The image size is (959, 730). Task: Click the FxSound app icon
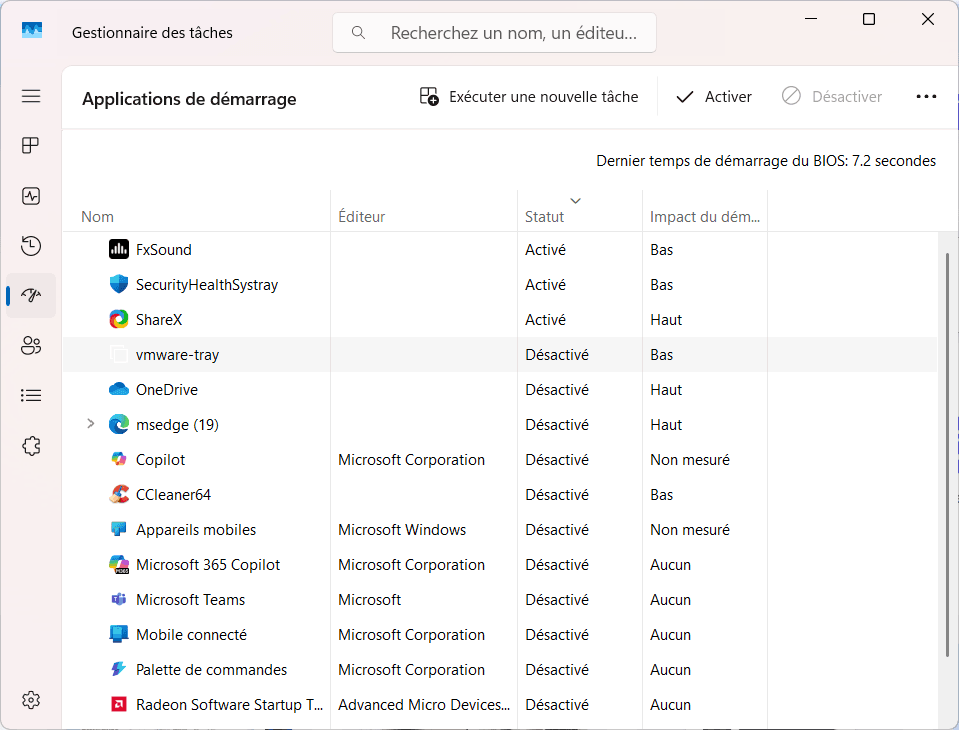[x=119, y=249]
